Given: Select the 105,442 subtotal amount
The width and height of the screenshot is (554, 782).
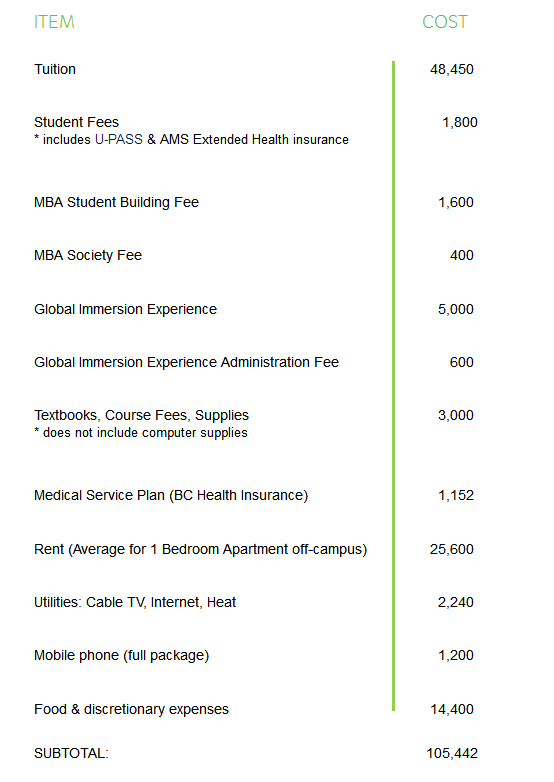Looking at the screenshot, I should [452, 753].
